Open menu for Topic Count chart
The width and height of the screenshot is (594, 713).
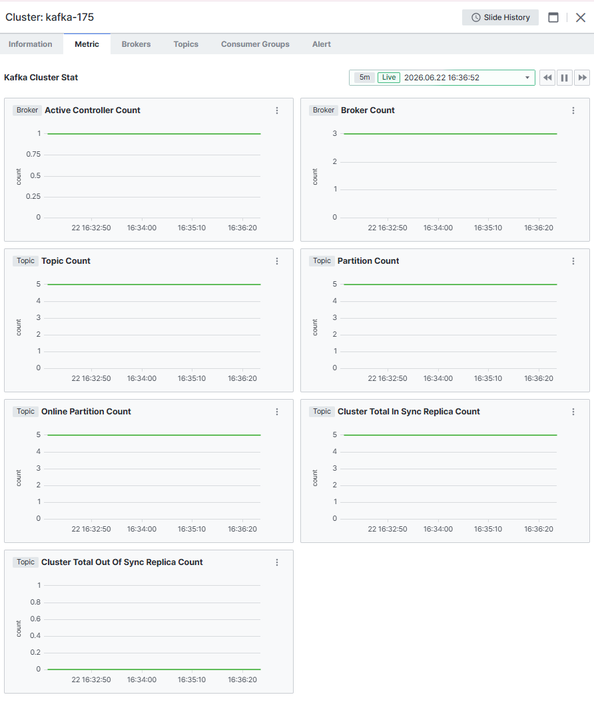click(277, 261)
